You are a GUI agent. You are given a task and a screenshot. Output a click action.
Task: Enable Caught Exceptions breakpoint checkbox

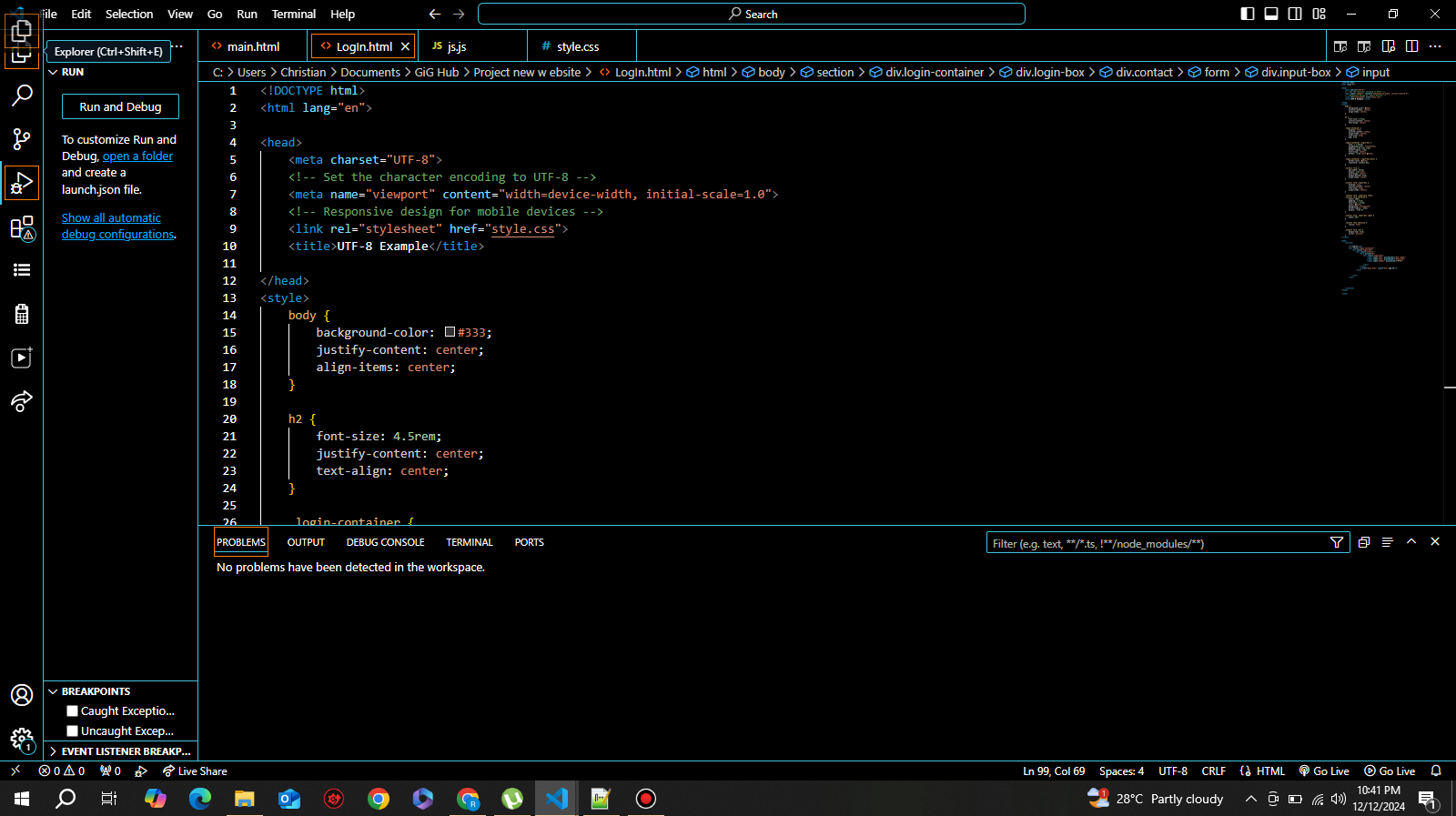[x=73, y=711]
